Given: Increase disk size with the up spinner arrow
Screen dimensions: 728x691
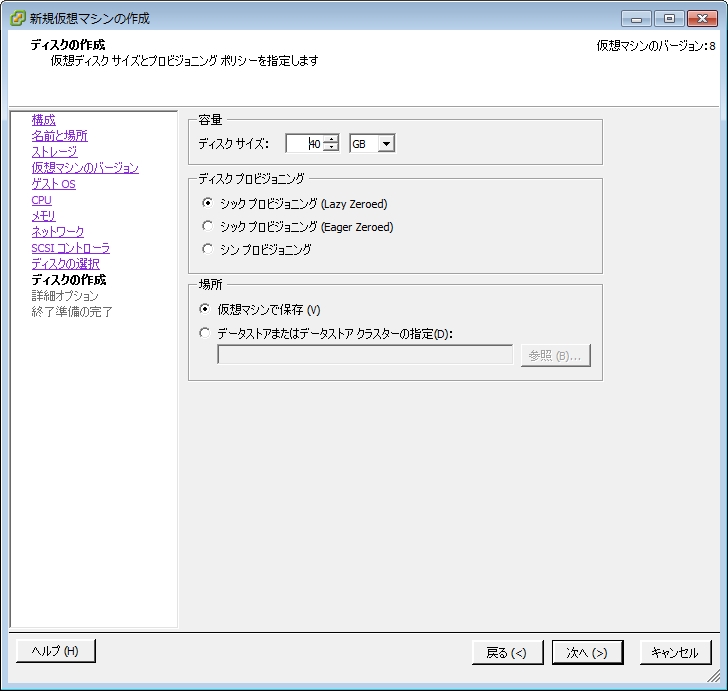Looking at the screenshot, I should pyautogui.click(x=331, y=139).
